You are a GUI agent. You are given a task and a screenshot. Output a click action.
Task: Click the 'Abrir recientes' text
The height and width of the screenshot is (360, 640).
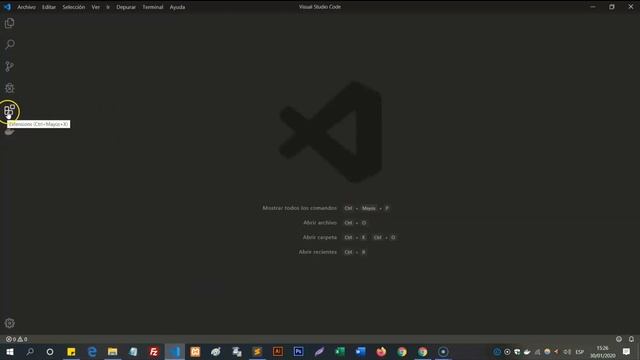pyautogui.click(x=318, y=252)
